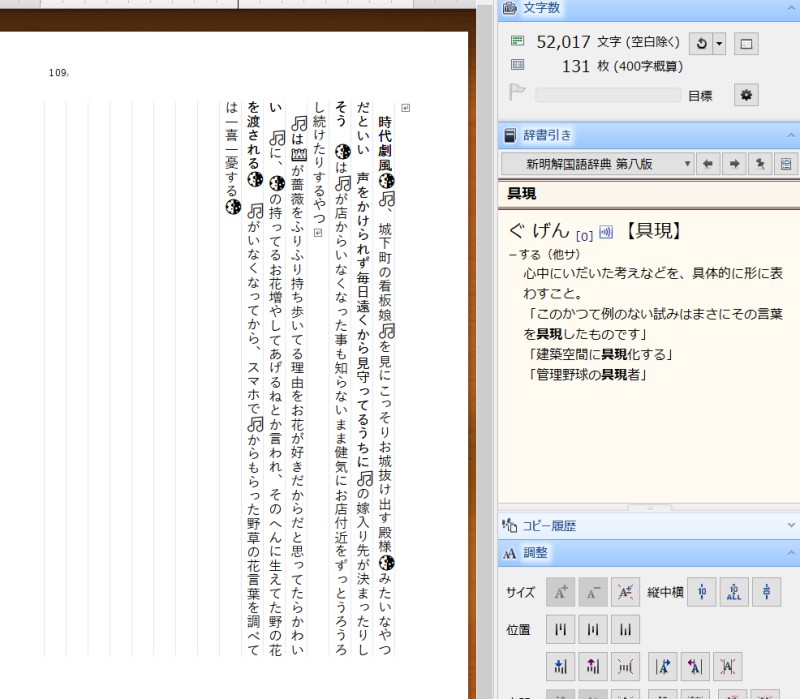Reset character shift with crossed A icon

[x=728, y=666]
